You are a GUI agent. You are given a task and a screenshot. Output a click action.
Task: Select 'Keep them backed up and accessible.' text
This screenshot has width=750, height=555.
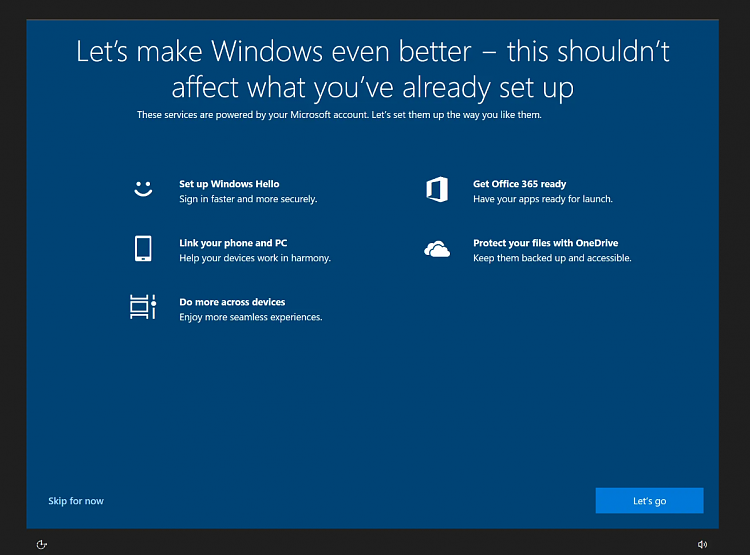[x=552, y=258]
